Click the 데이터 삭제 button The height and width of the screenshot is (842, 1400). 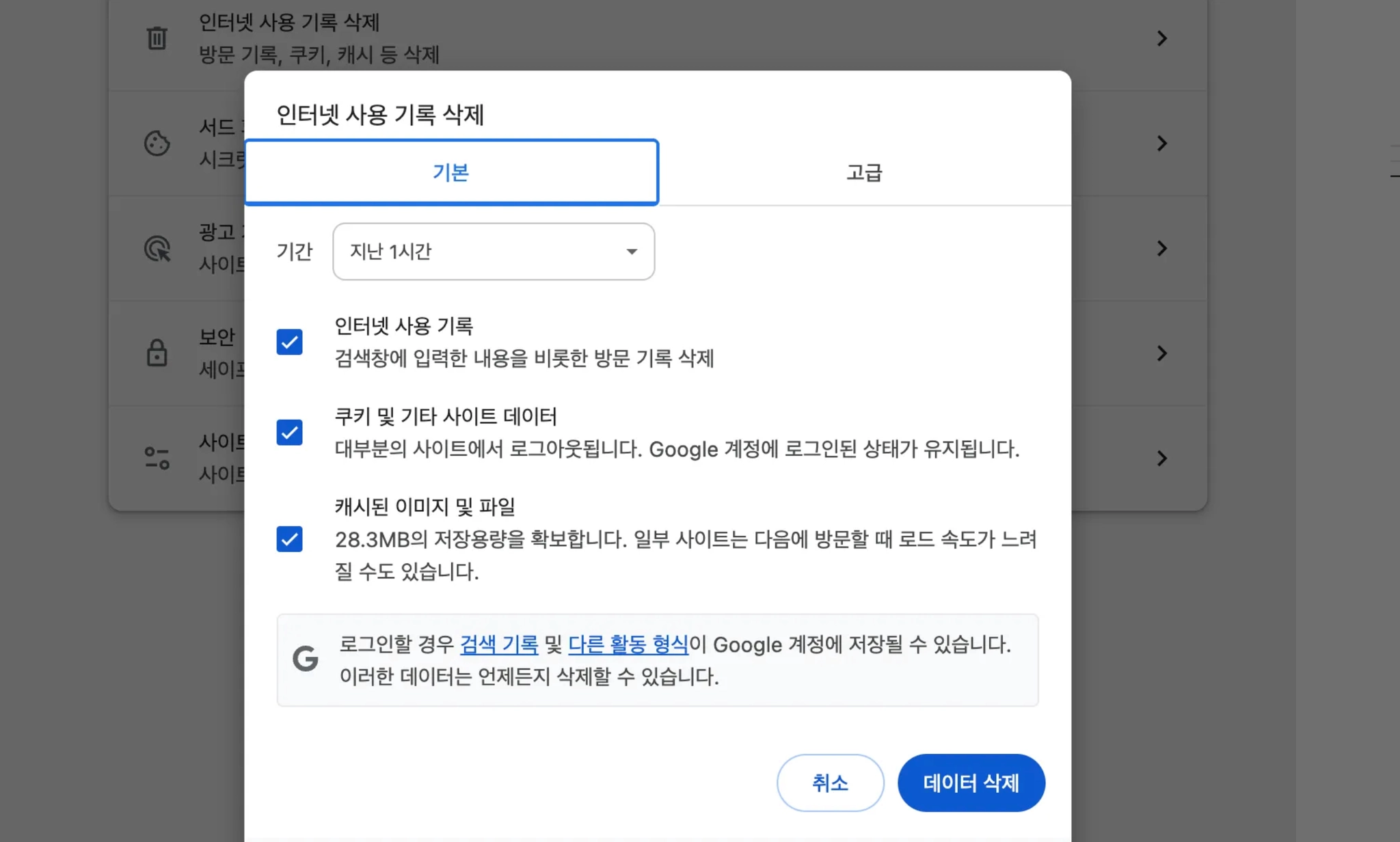pyautogui.click(x=971, y=783)
